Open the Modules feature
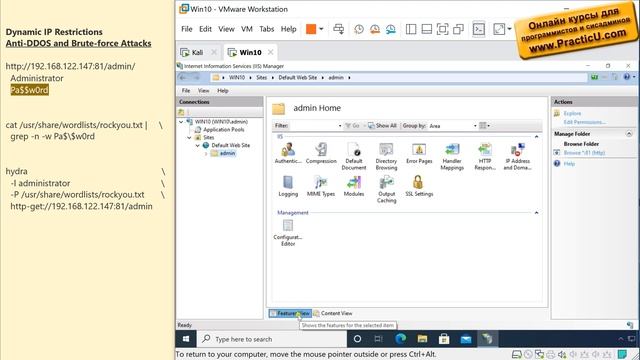Image resolution: width=640 pixels, height=360 pixels. coord(354,186)
